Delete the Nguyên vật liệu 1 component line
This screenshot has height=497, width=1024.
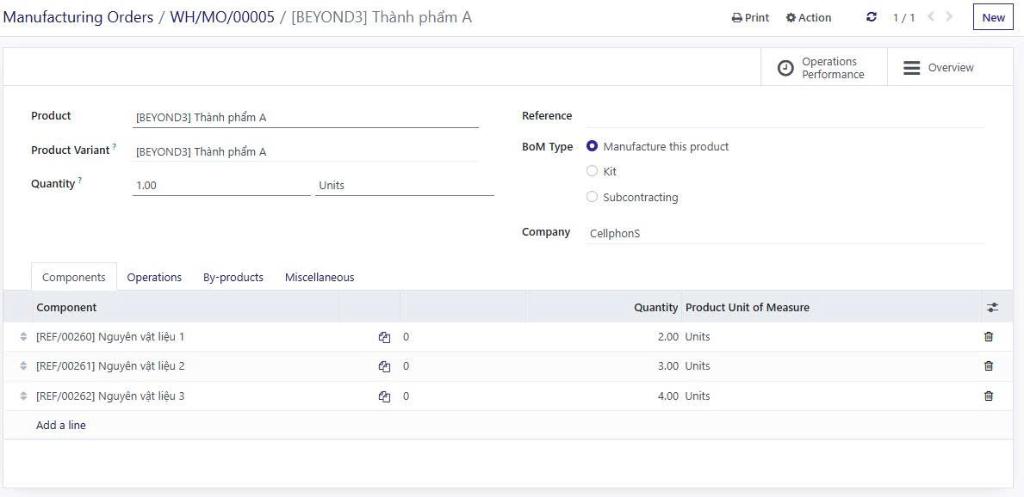click(x=988, y=337)
